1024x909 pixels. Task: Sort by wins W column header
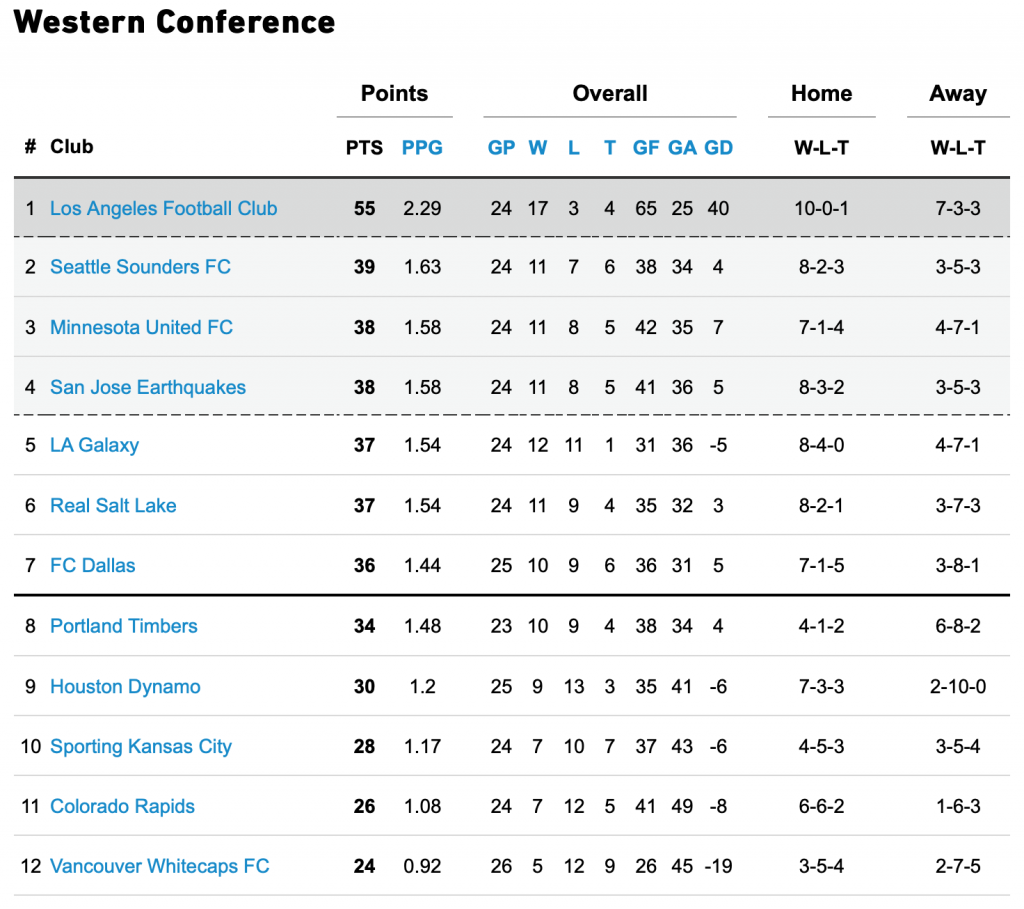pyautogui.click(x=537, y=148)
